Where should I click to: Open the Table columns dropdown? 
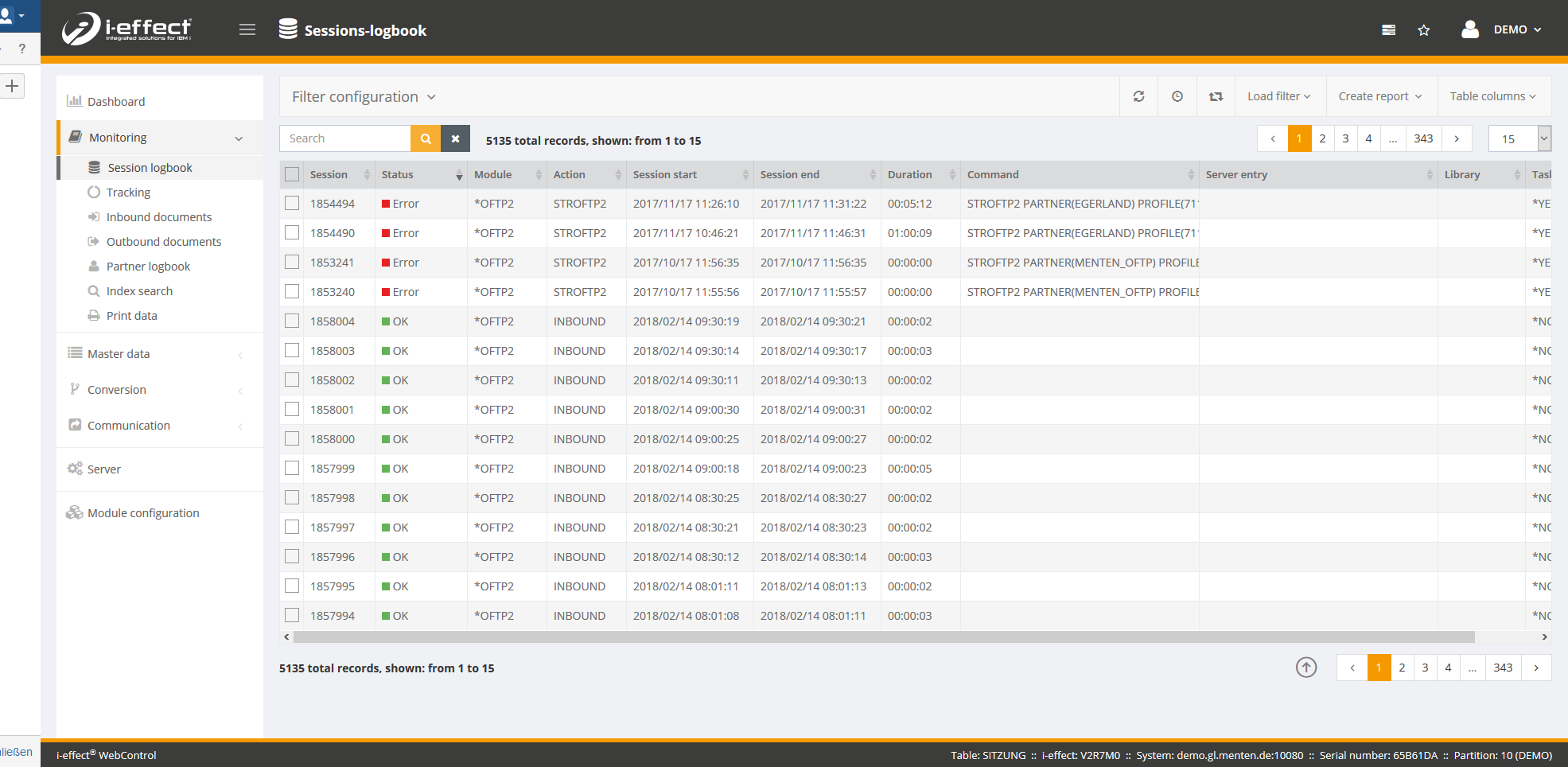click(1492, 96)
